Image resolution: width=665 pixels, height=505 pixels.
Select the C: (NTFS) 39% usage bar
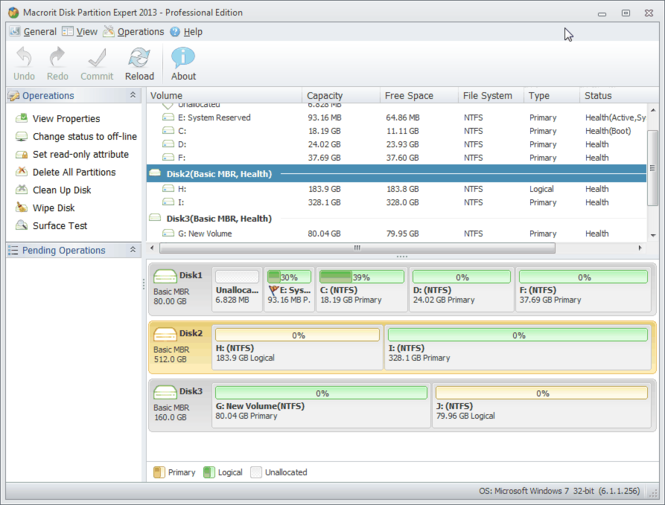(x=362, y=277)
